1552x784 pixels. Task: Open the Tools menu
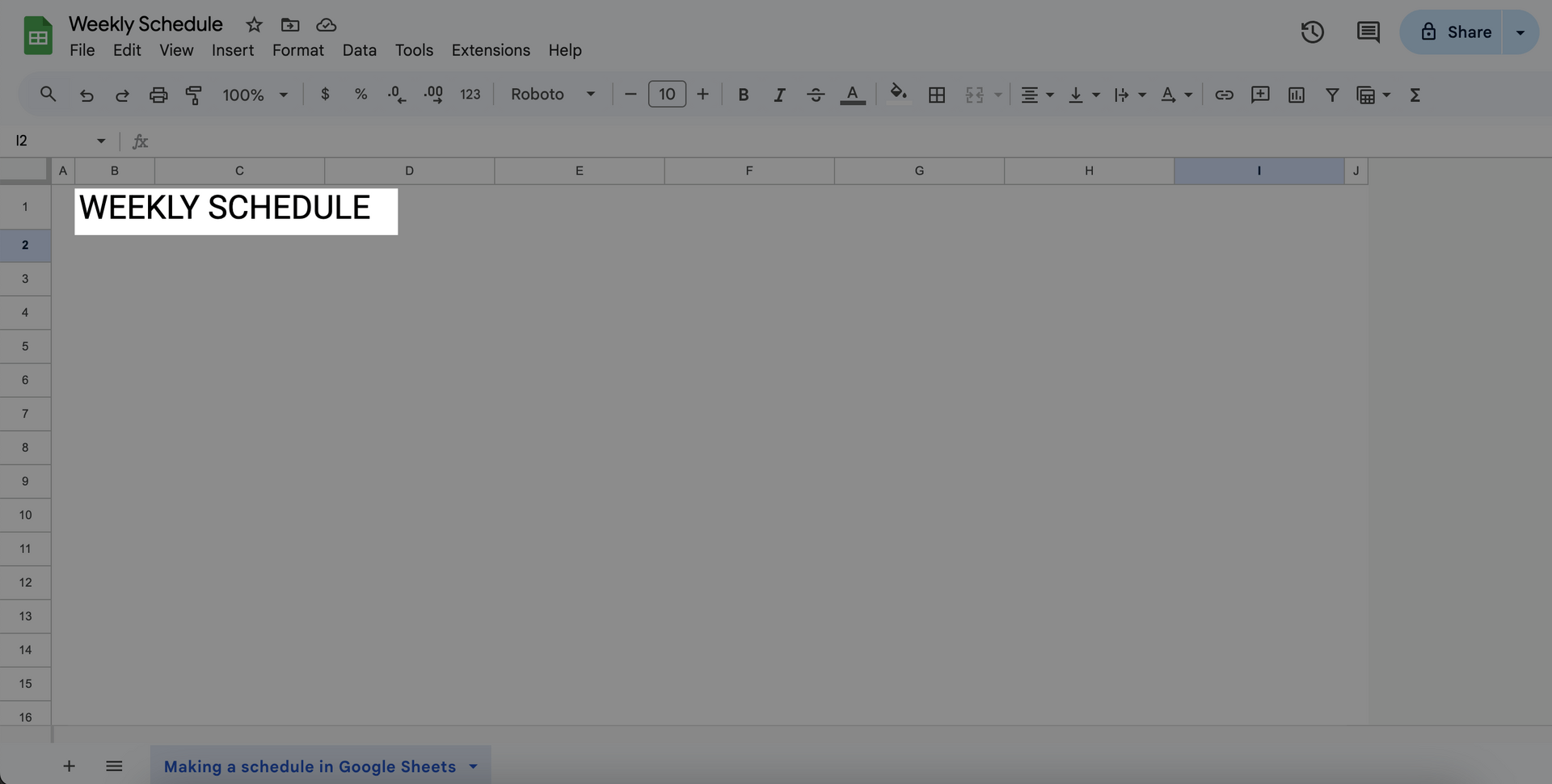(414, 50)
